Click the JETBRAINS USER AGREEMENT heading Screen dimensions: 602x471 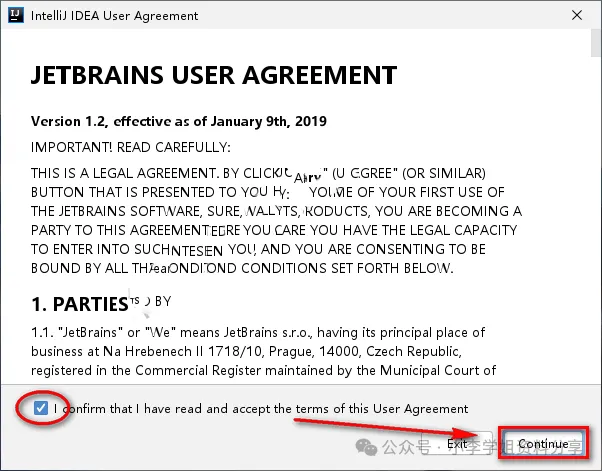[x=214, y=75]
